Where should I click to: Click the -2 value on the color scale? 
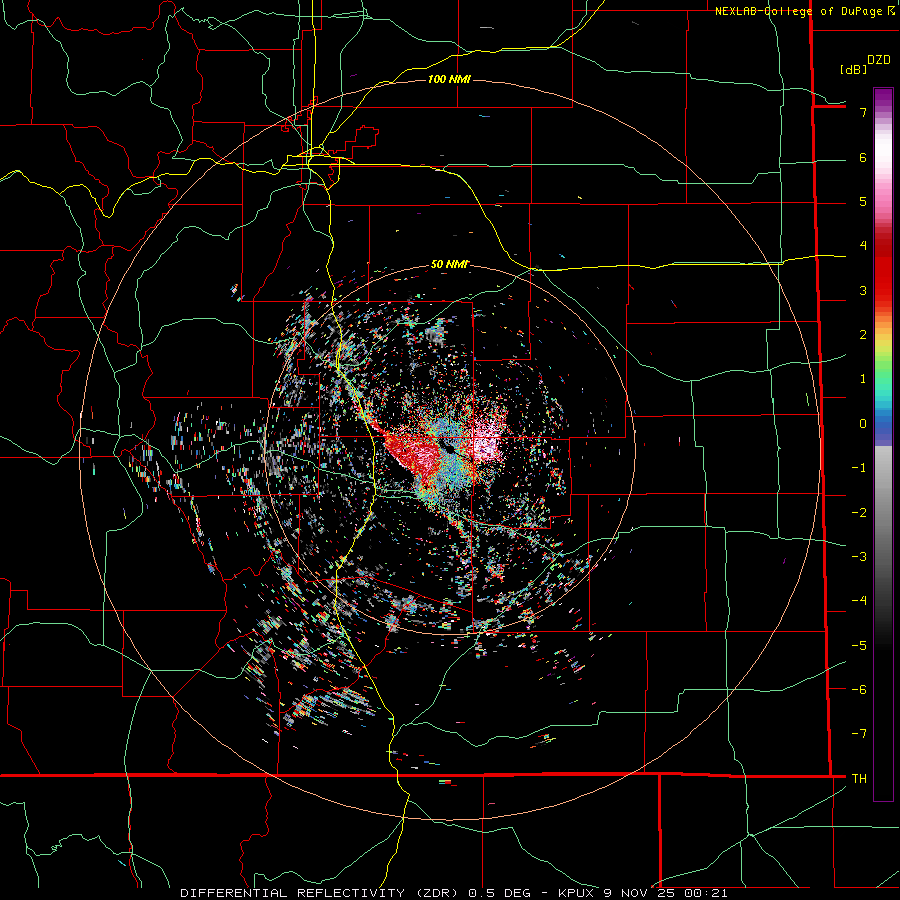pos(859,513)
